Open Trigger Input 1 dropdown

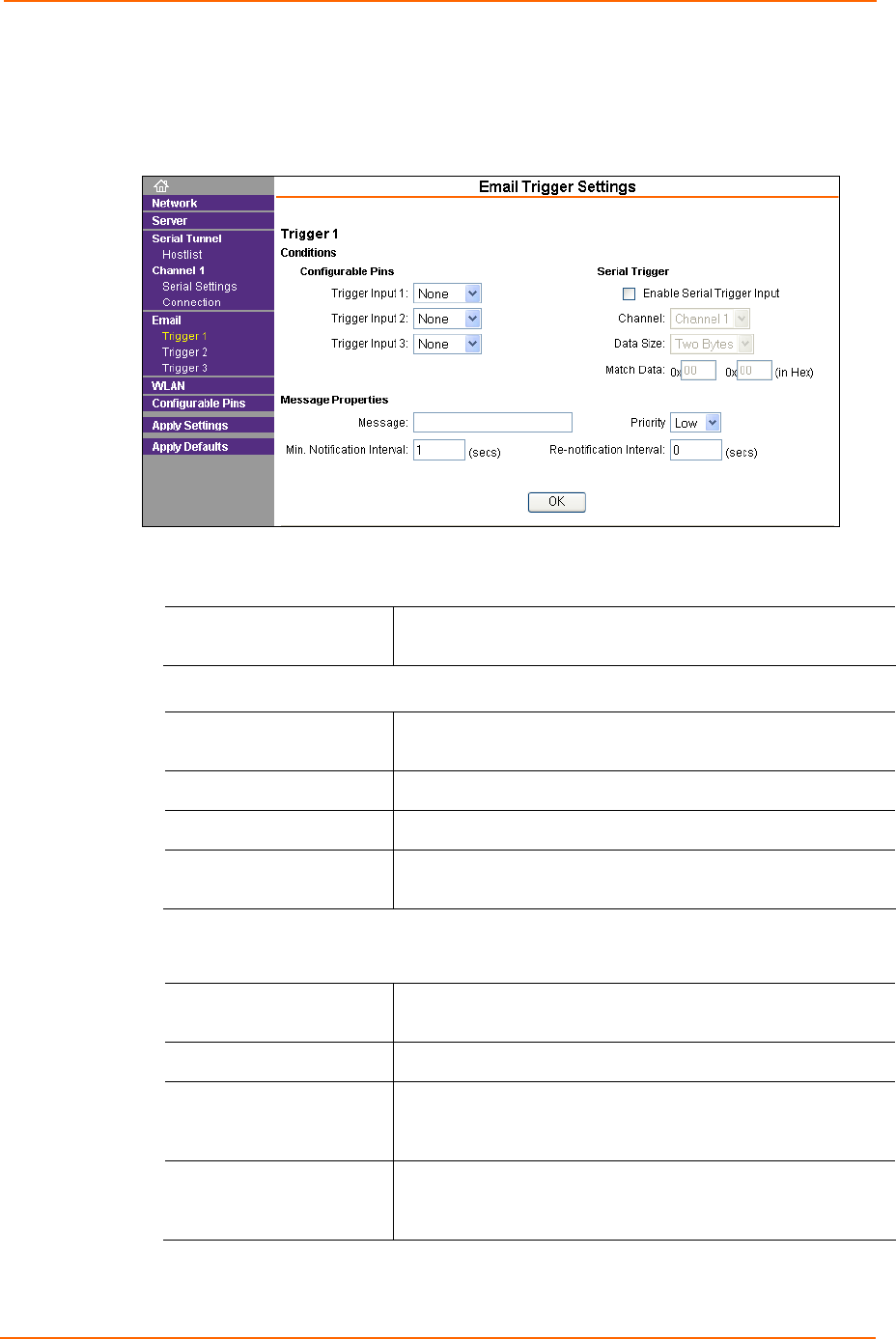[447, 293]
